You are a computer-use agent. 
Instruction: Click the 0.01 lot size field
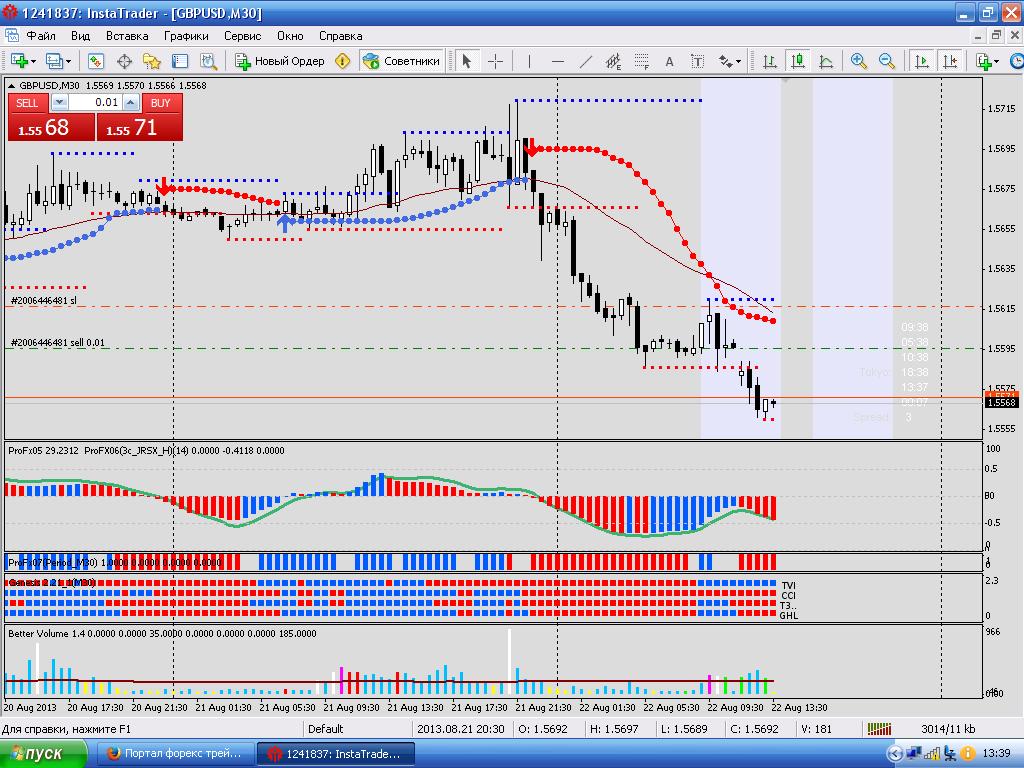point(95,103)
